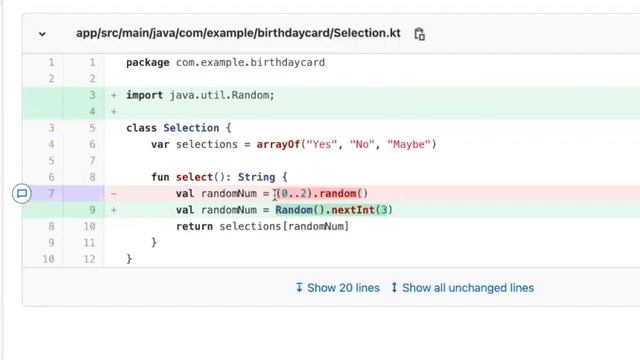Image resolution: width=640 pixels, height=360 pixels.
Task: Click Show 20 lines
Action: (x=338, y=288)
